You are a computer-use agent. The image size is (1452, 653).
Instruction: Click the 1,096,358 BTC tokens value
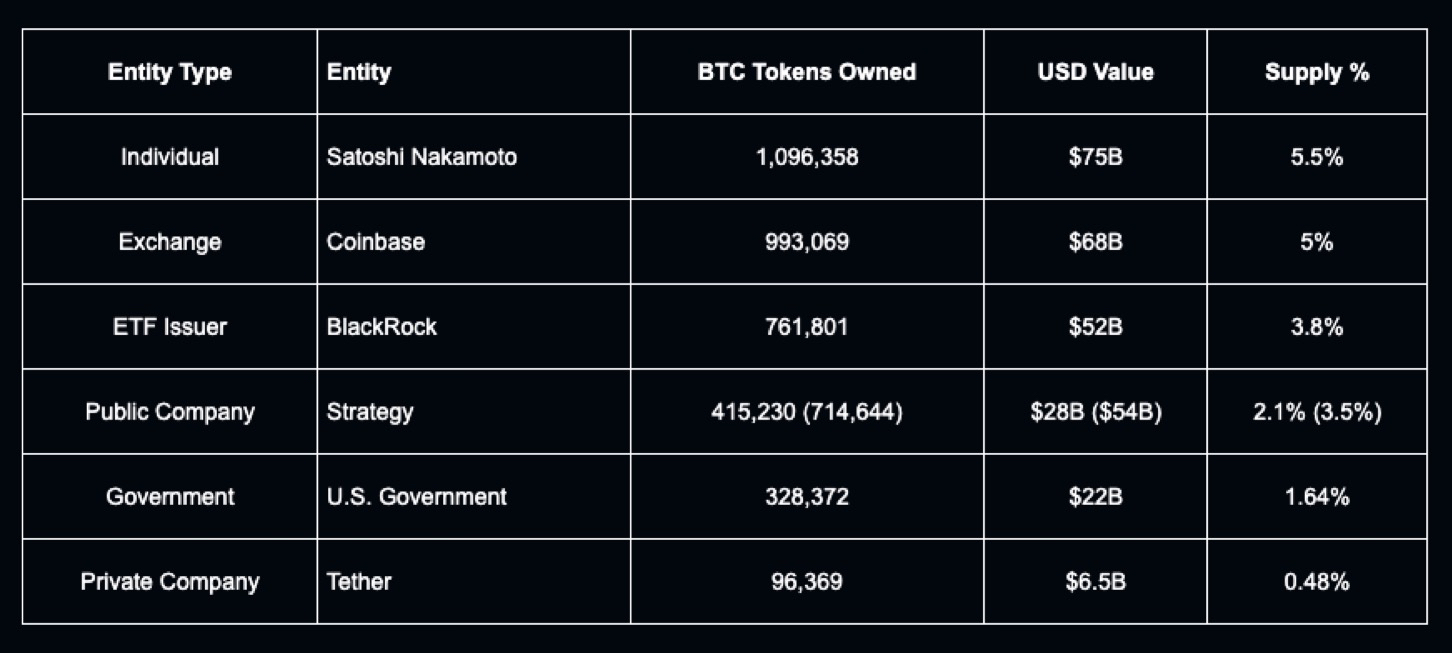tap(807, 157)
